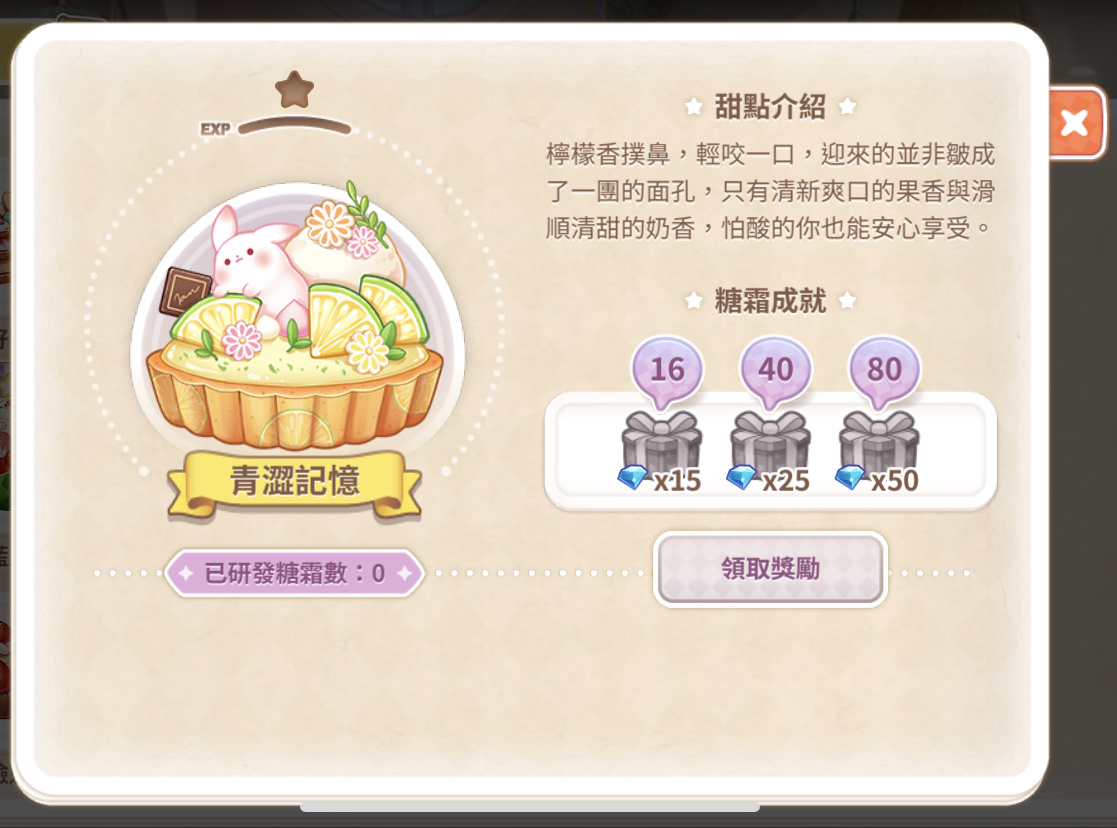Click the brown star level icon

294,90
